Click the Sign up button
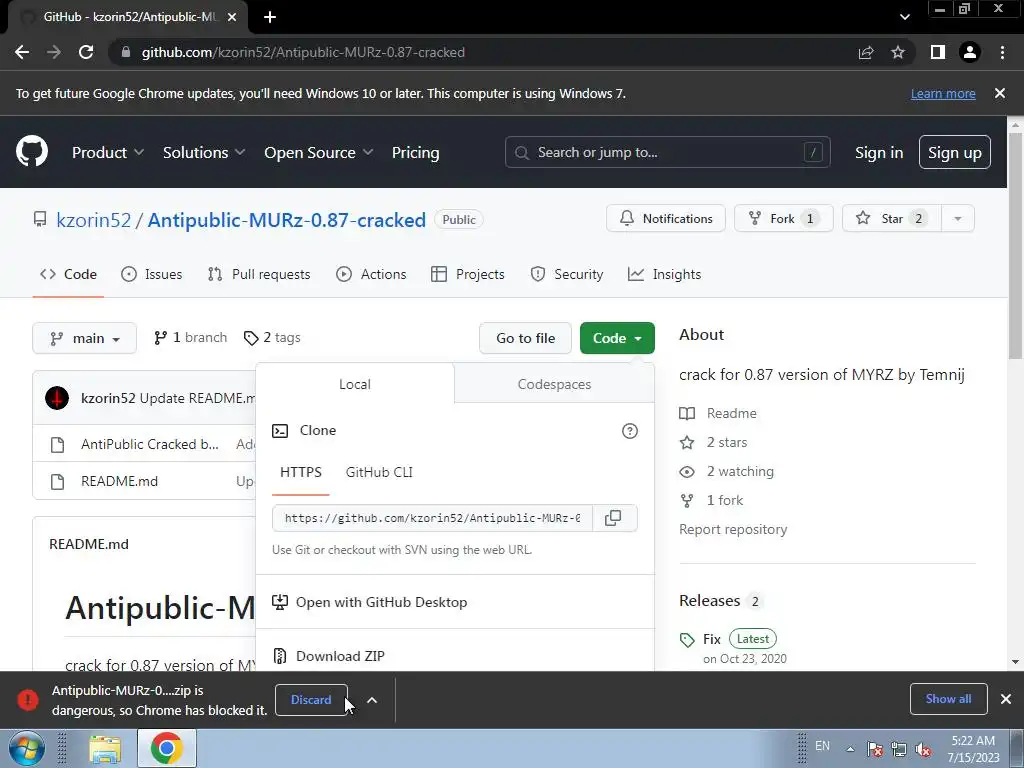Image resolution: width=1024 pixels, height=768 pixels. (x=955, y=153)
